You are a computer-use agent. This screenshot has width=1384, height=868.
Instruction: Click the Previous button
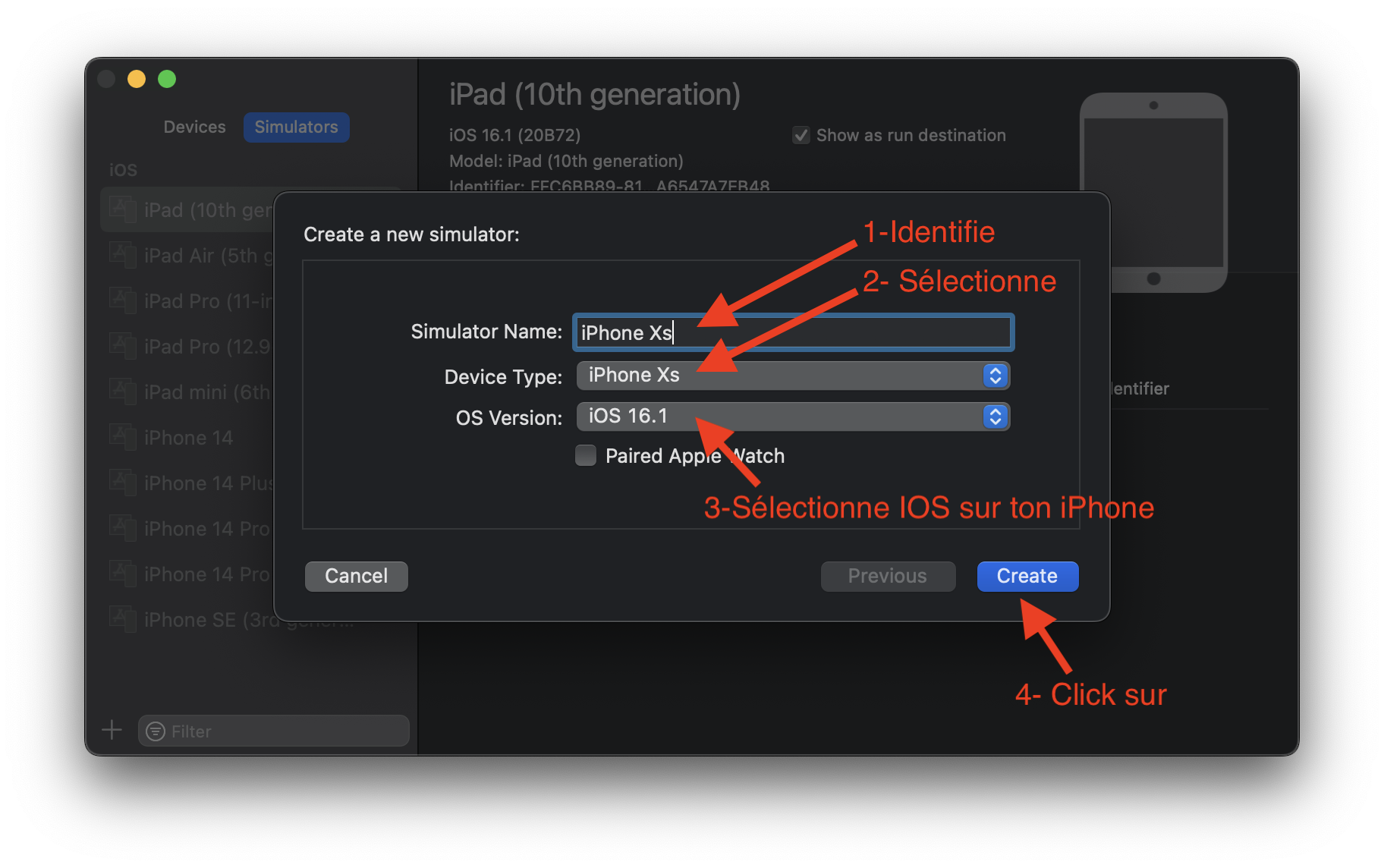point(887,576)
